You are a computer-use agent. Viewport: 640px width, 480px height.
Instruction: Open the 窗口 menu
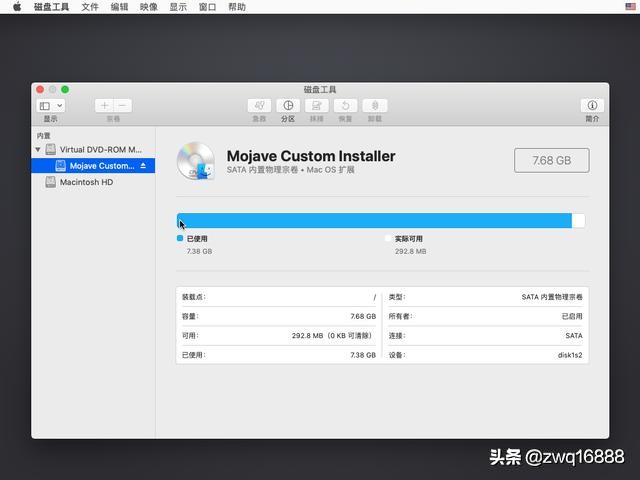[x=207, y=7]
